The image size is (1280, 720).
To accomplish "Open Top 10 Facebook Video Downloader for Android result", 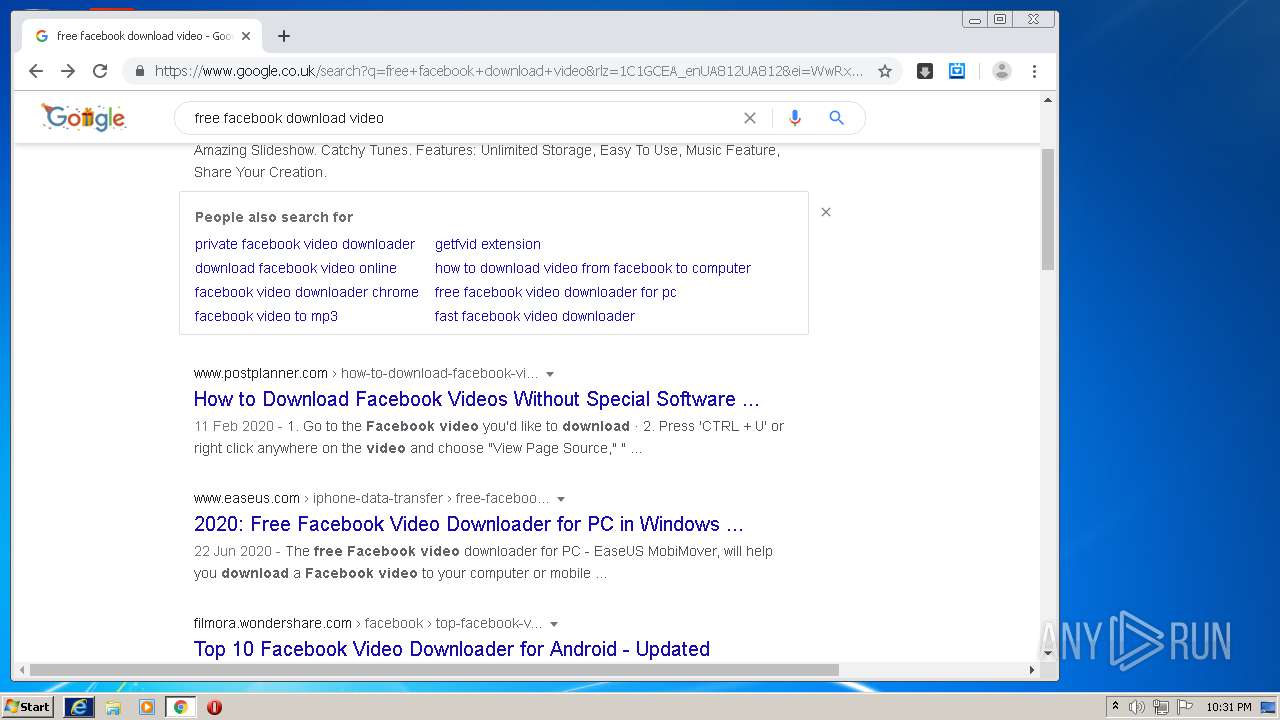I will click(x=452, y=649).
